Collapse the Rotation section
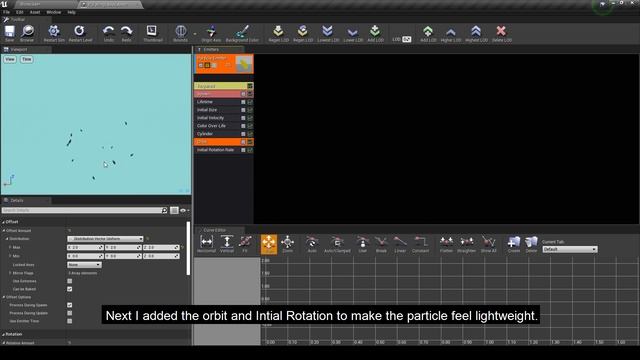 click(x=3, y=334)
